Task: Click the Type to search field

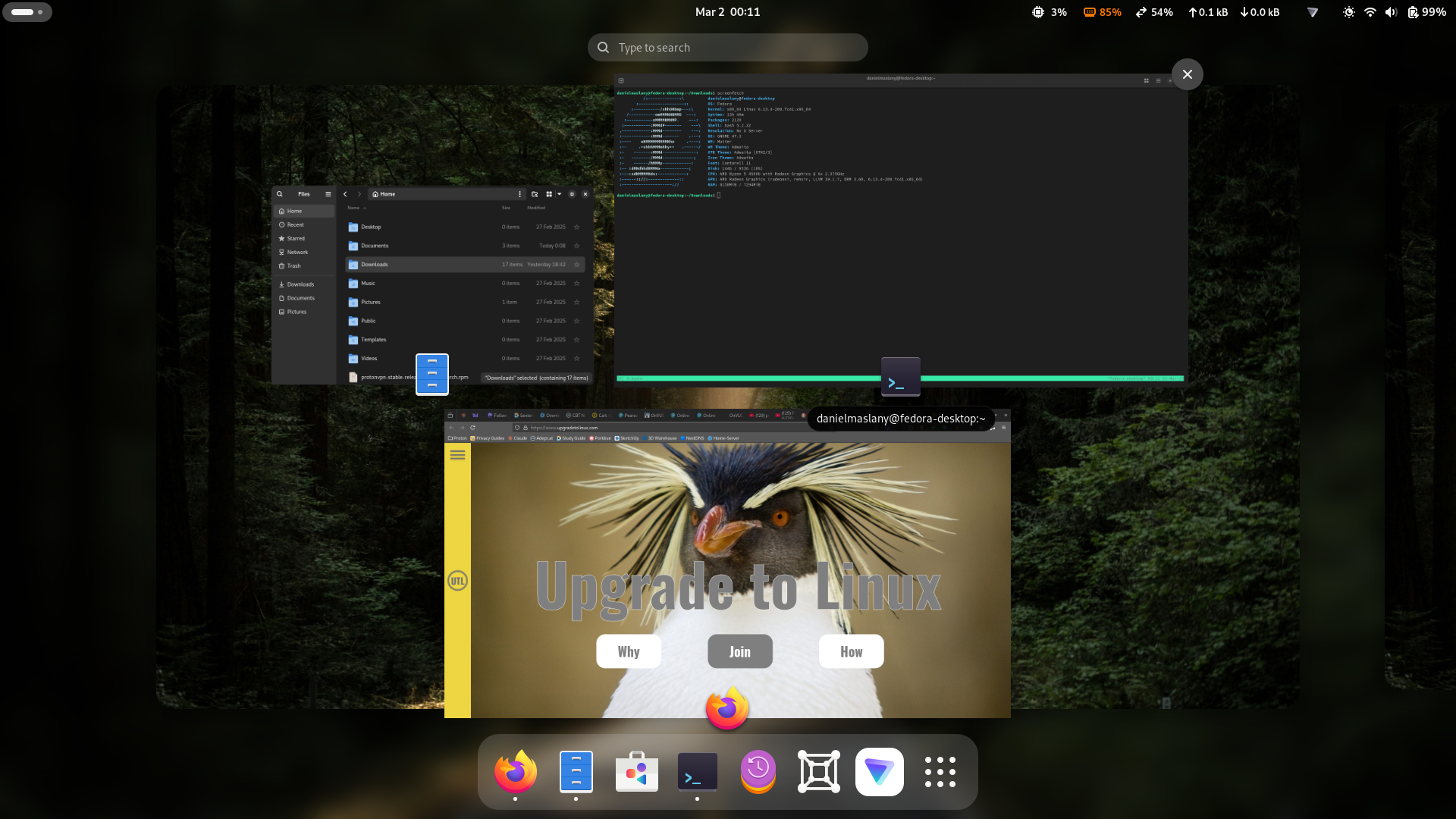Action: point(727,47)
